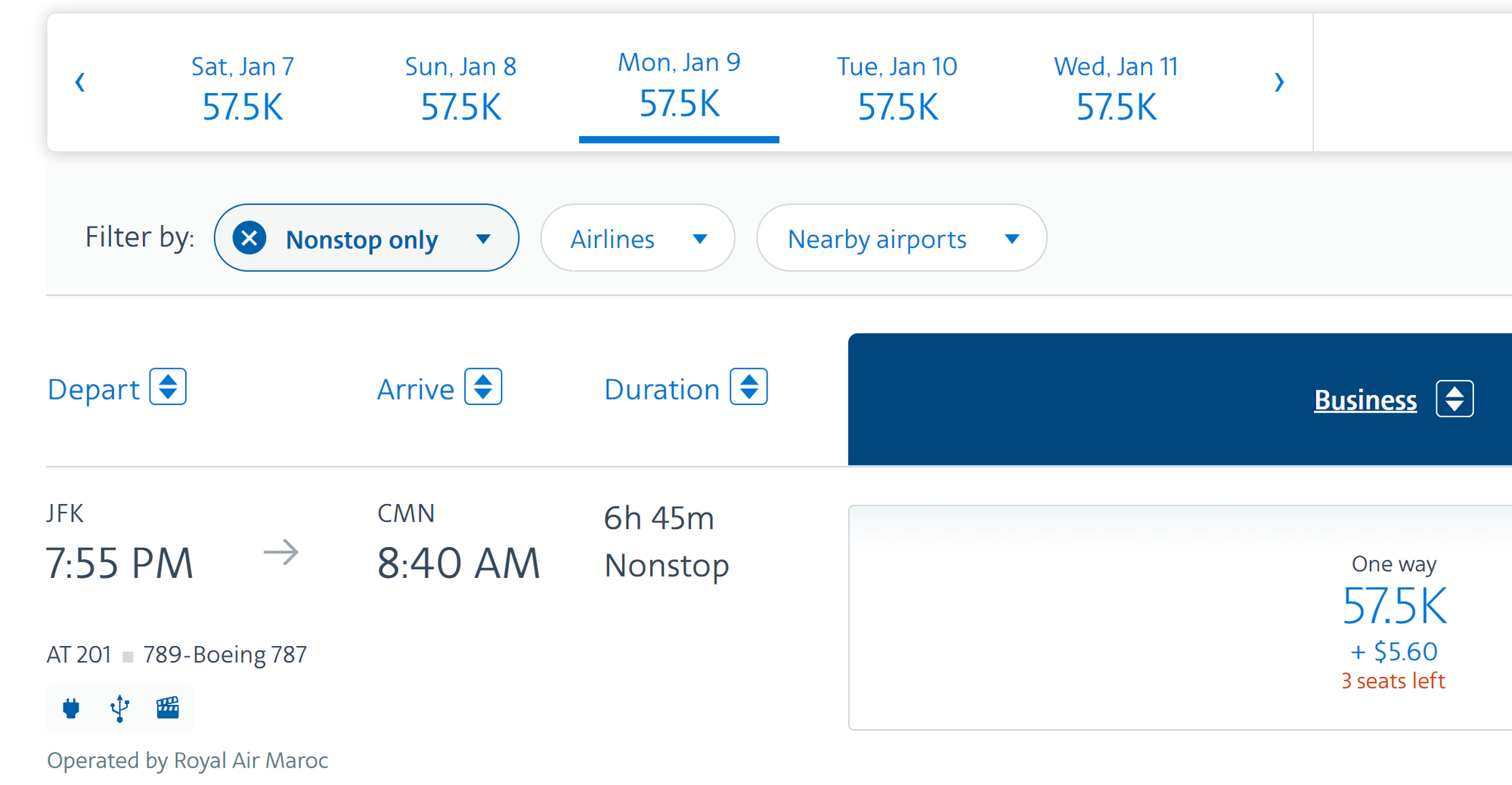Select the Sat, Jan 7 date tab
1512x785 pixels.
coord(243,87)
